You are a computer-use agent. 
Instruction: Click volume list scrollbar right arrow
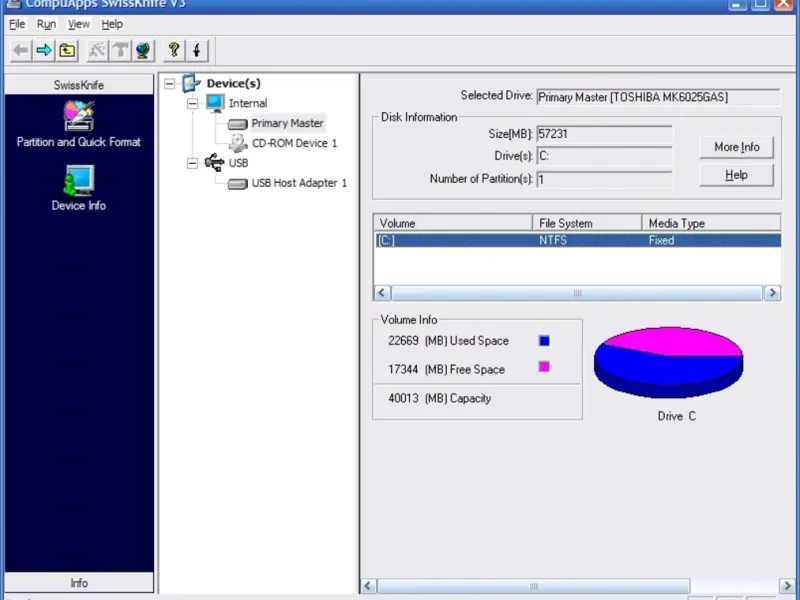[772, 293]
